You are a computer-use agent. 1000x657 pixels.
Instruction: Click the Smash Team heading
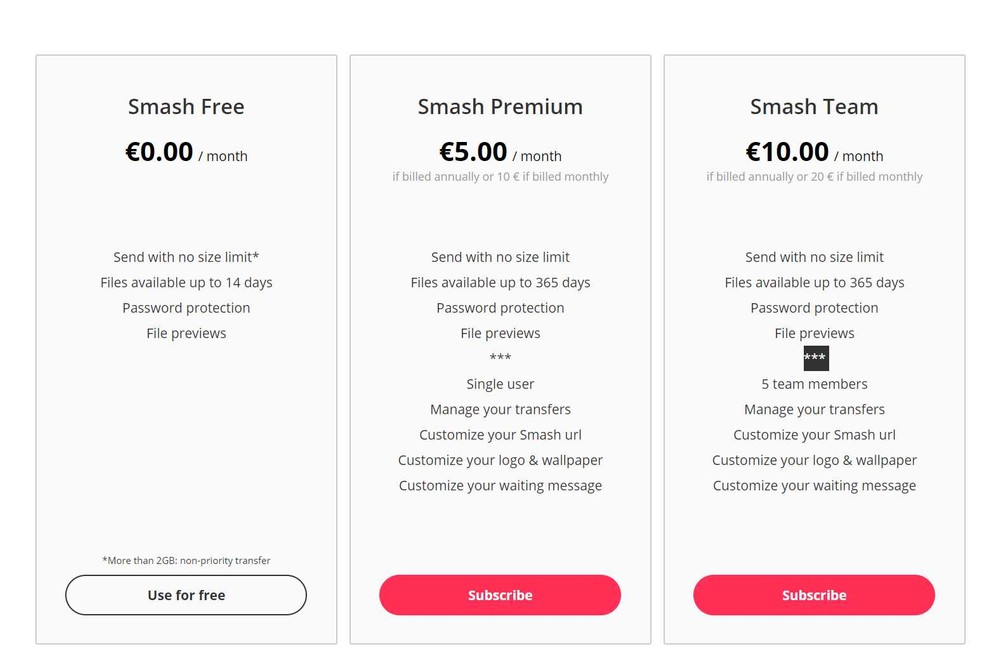tap(814, 107)
